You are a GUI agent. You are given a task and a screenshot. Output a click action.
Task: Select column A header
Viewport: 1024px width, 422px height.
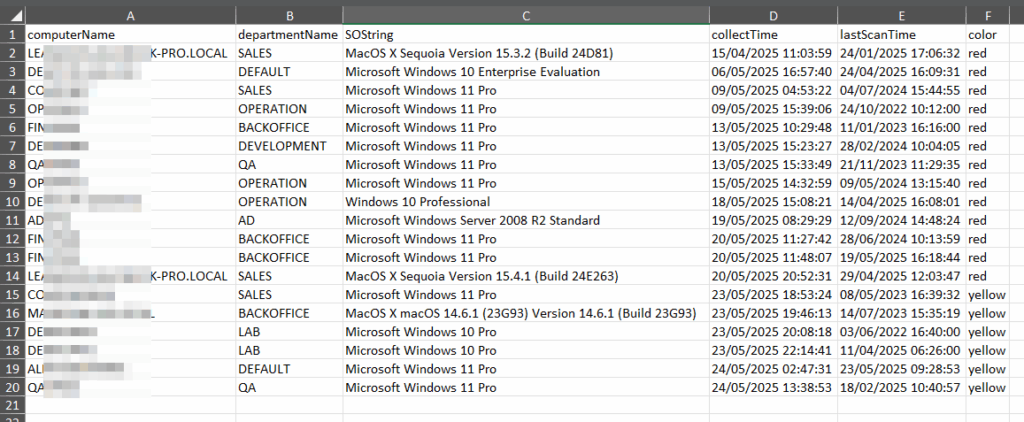[x=129, y=14]
